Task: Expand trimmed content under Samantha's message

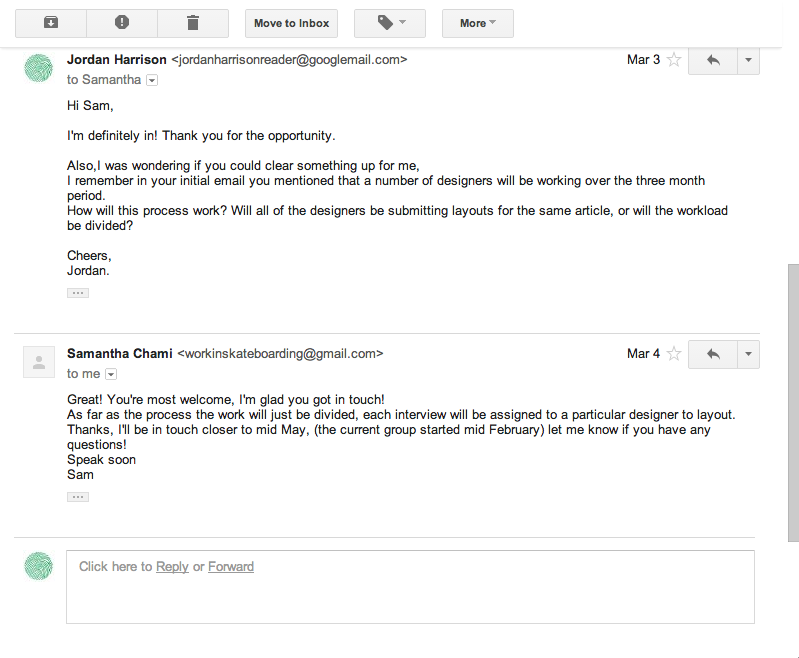Action: 78,497
